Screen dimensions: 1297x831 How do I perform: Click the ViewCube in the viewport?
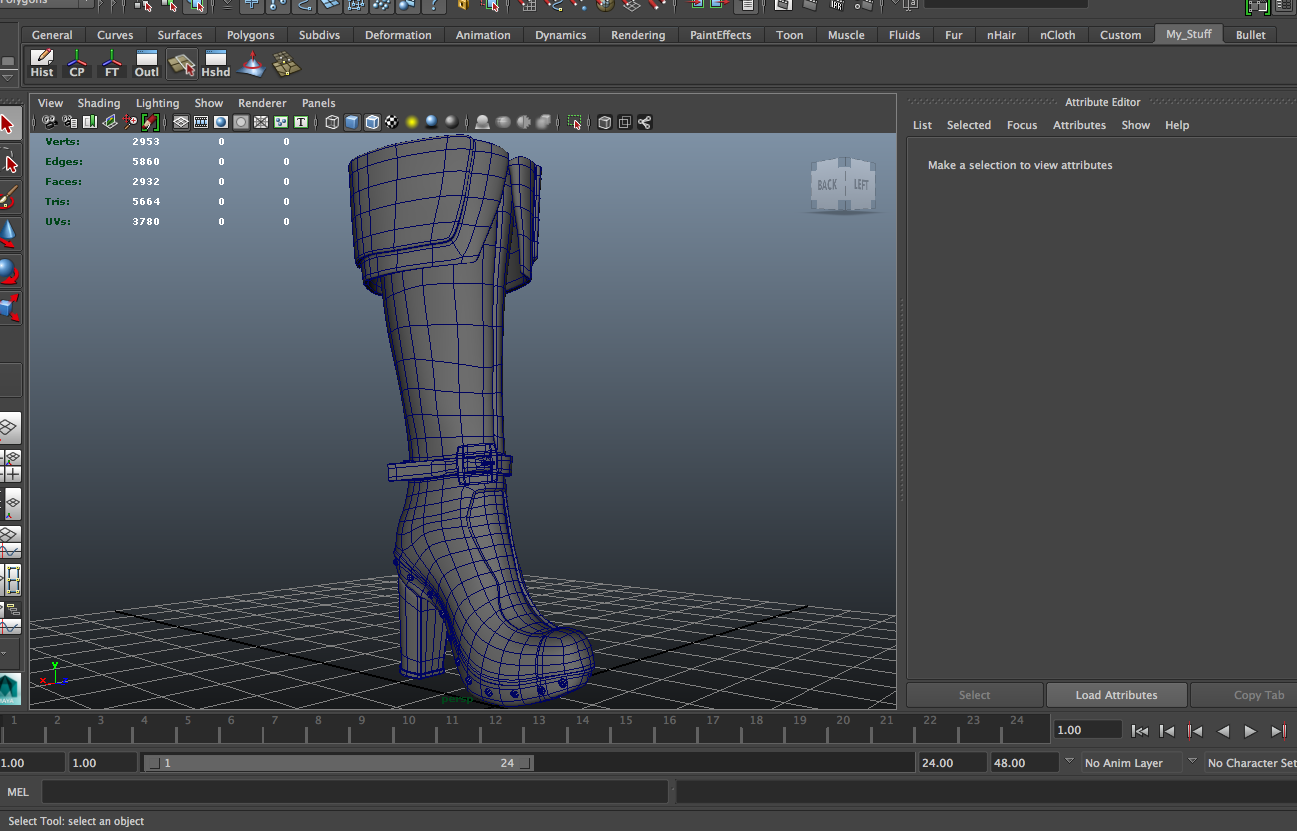coord(844,185)
